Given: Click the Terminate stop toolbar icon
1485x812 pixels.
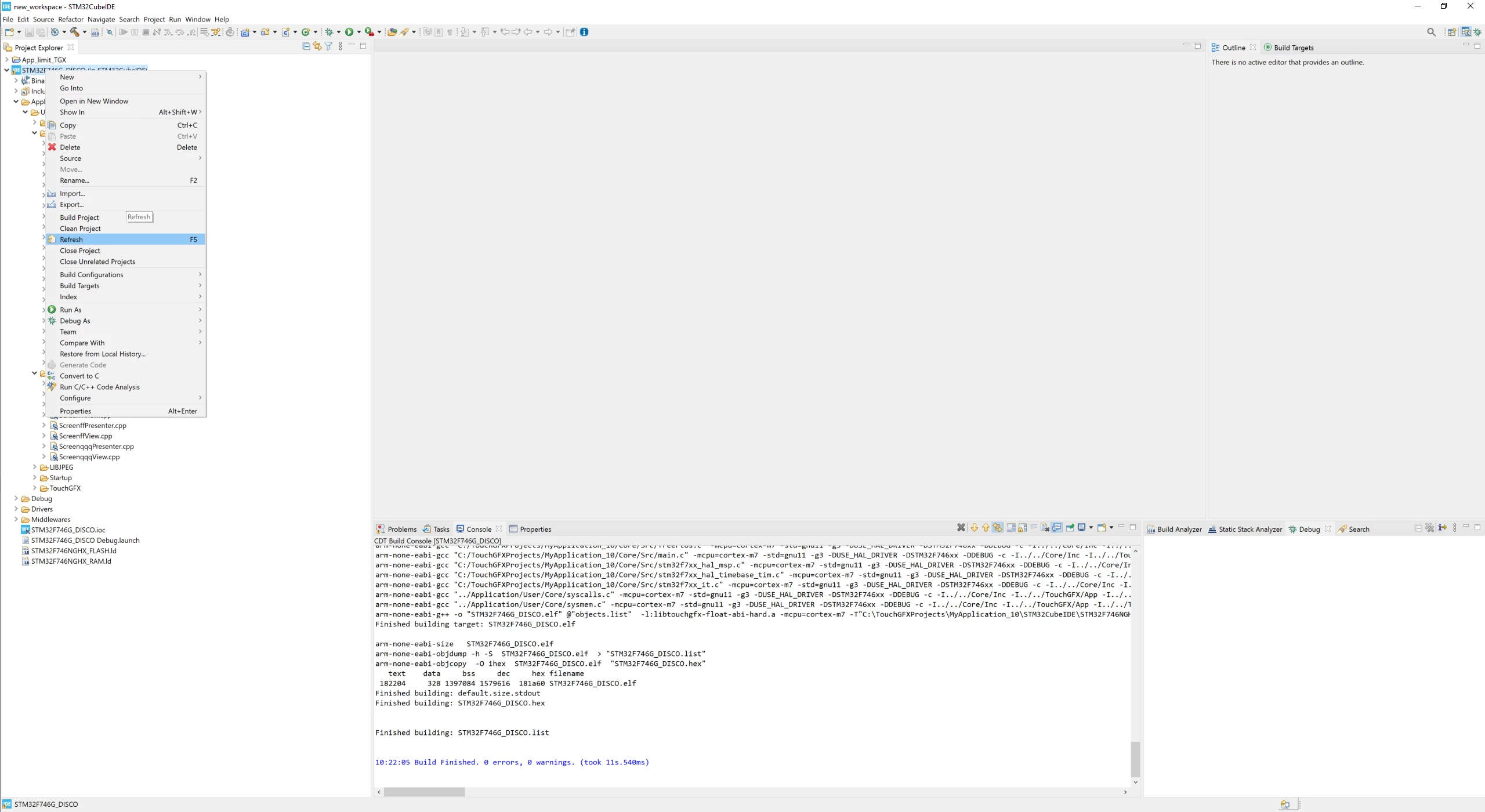Looking at the screenshot, I should point(146,32).
